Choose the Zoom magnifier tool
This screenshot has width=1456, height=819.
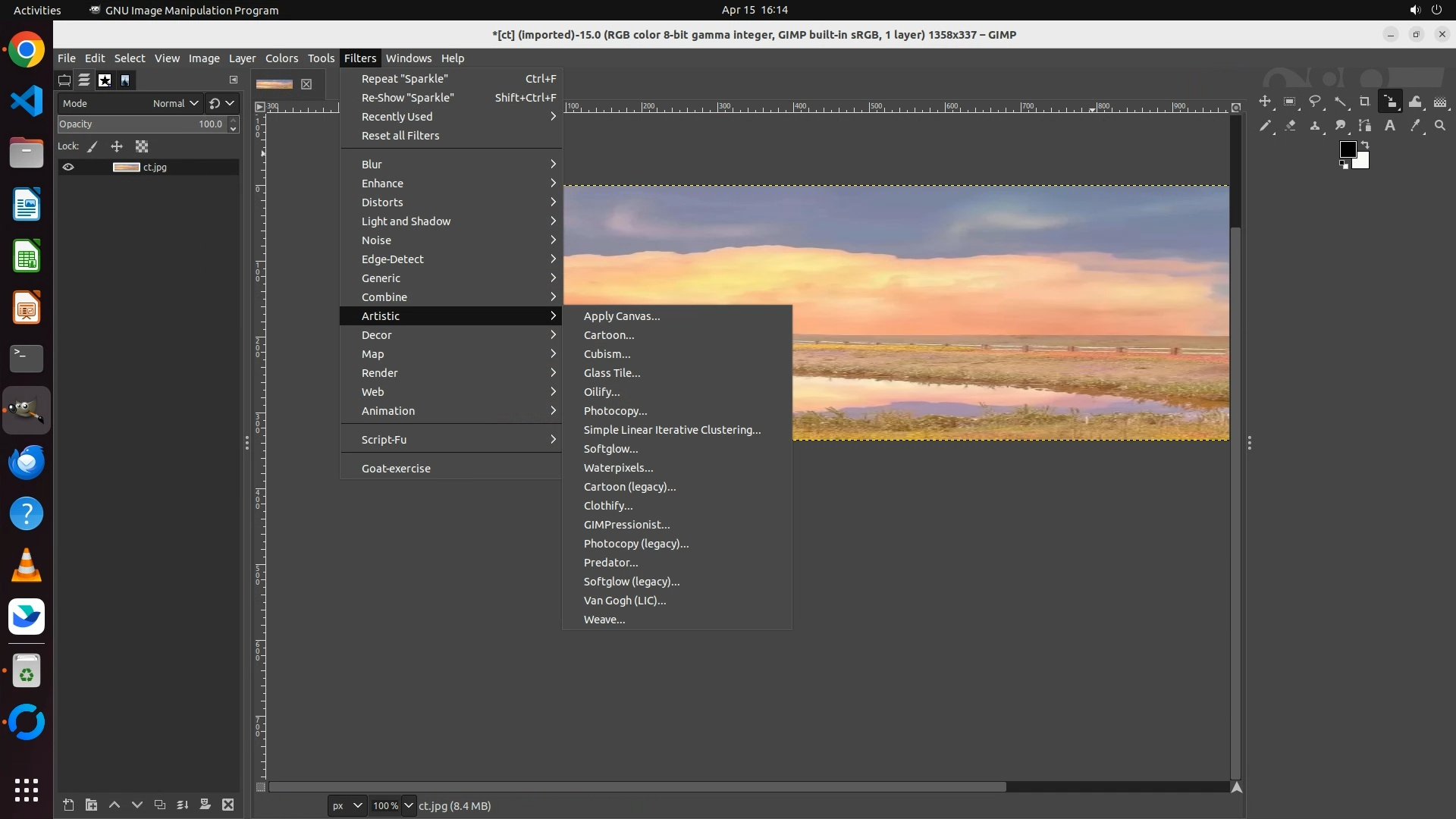[1440, 126]
